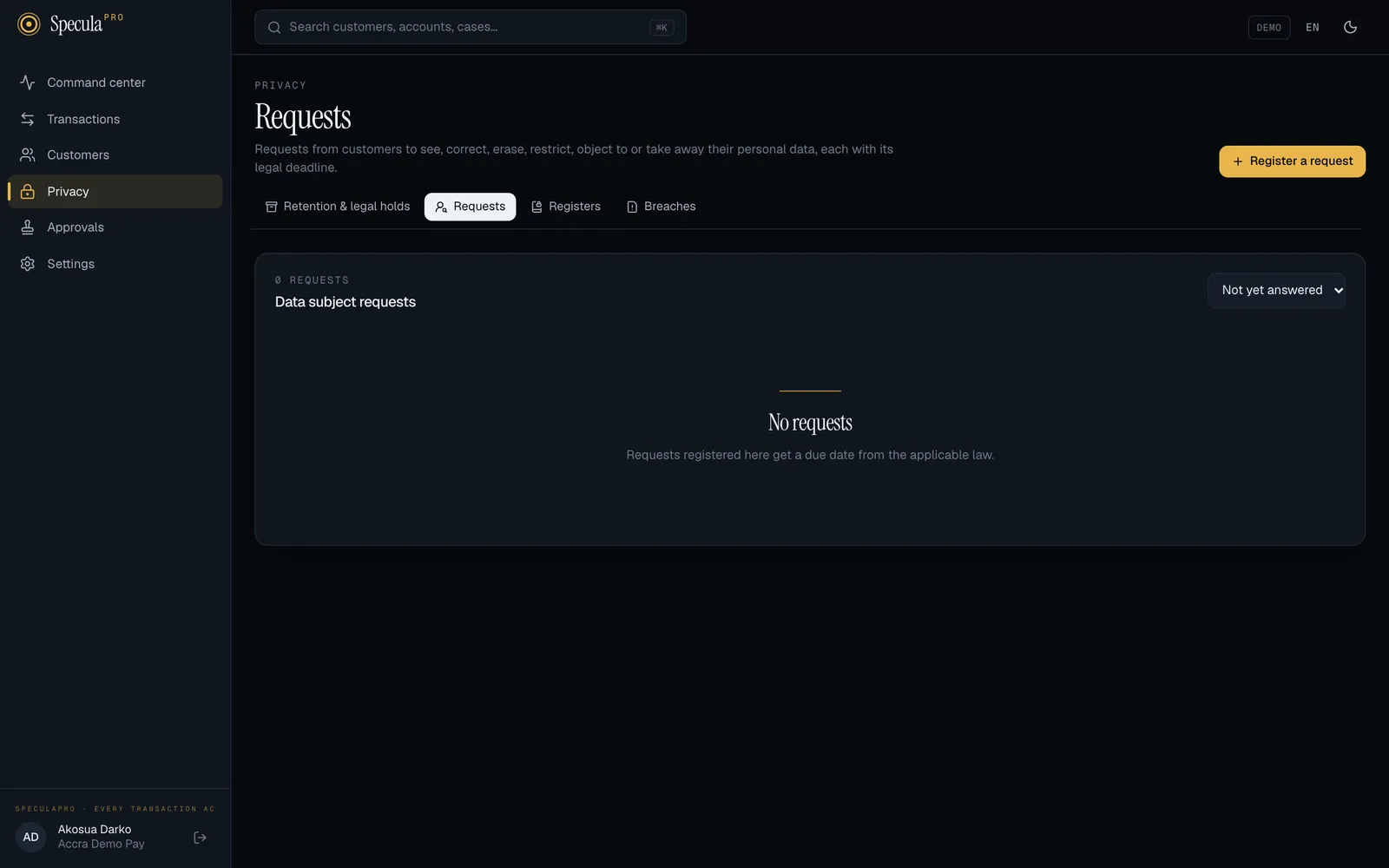Go to Command center
Image resolution: width=1389 pixels, height=868 pixels.
115,82
